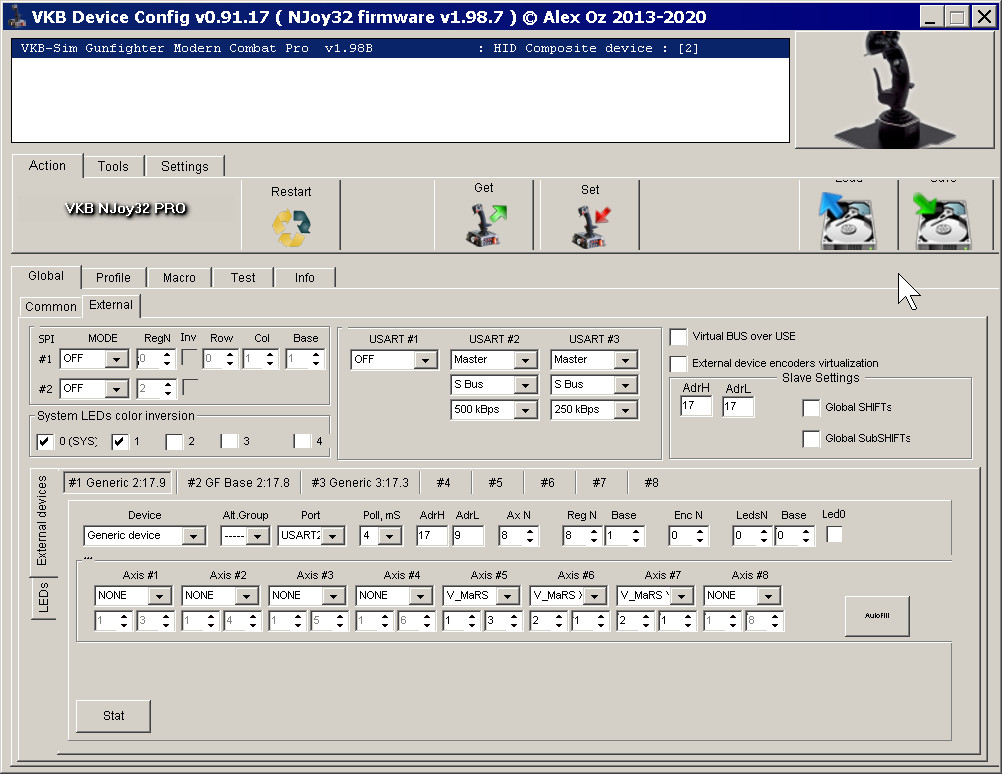The width and height of the screenshot is (1002, 774).
Task: Open Axis #1 NONE dropdown
Action: click(159, 596)
